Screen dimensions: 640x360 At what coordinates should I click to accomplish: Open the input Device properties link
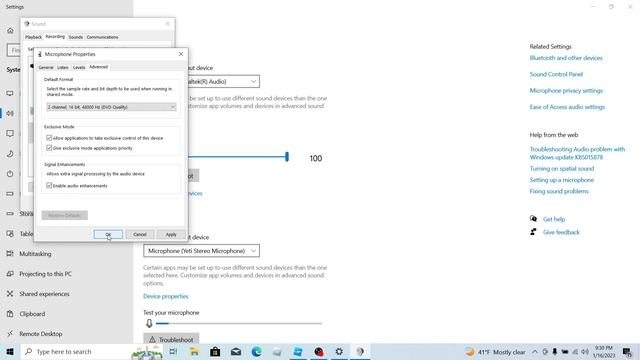coord(166,296)
